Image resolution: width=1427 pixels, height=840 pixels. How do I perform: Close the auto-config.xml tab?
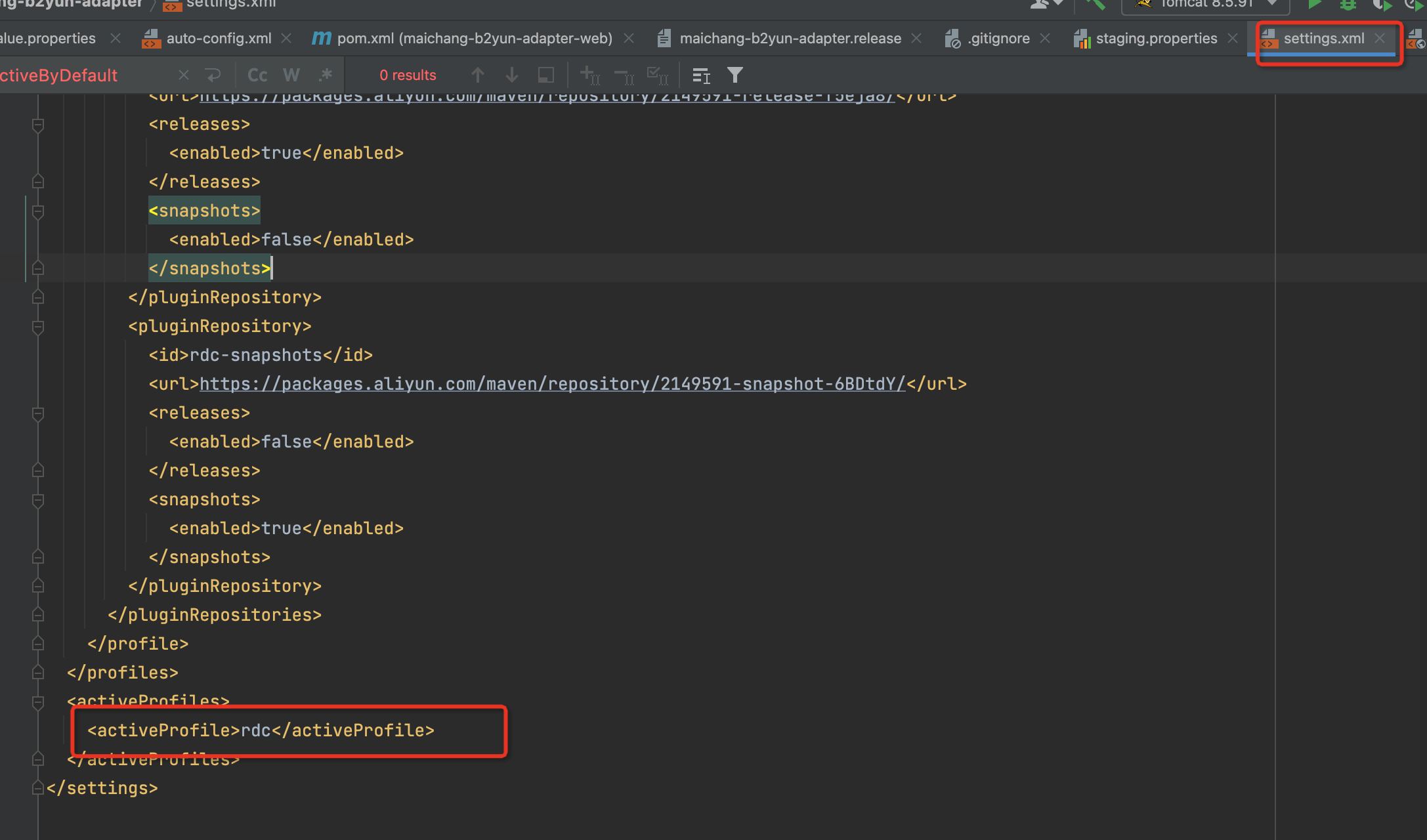286,39
